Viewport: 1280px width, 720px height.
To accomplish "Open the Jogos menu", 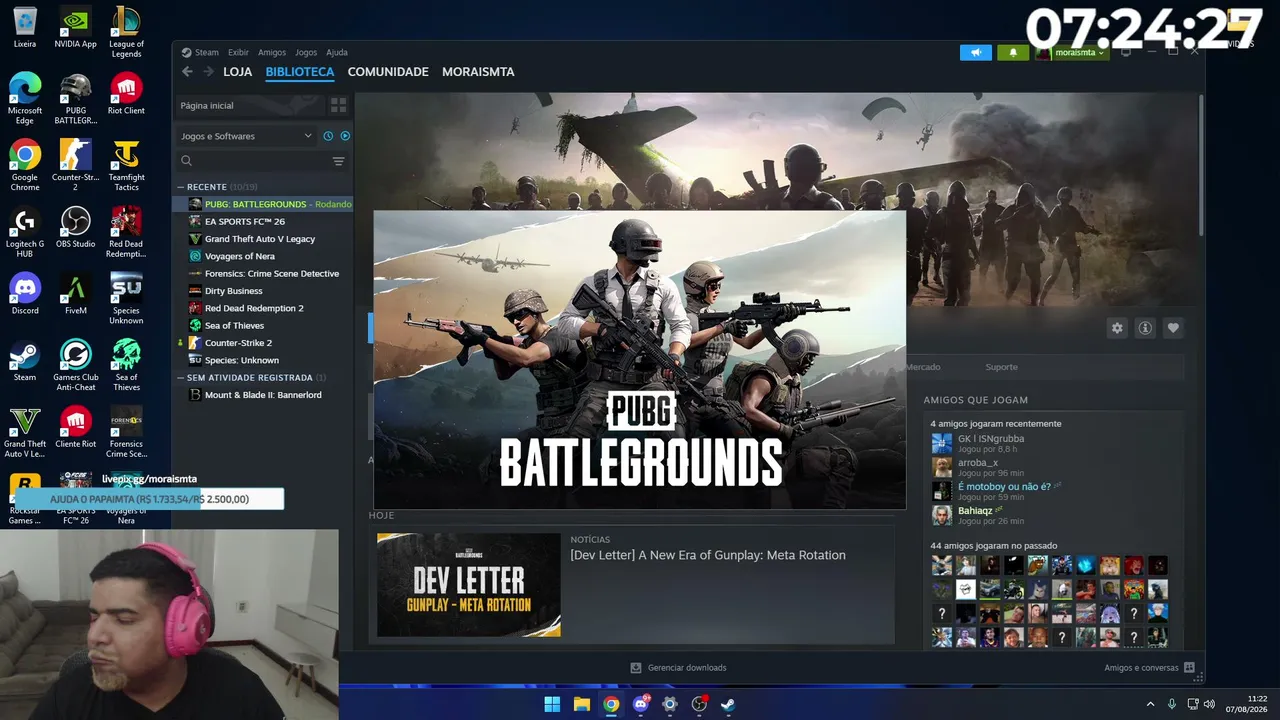I will point(306,53).
